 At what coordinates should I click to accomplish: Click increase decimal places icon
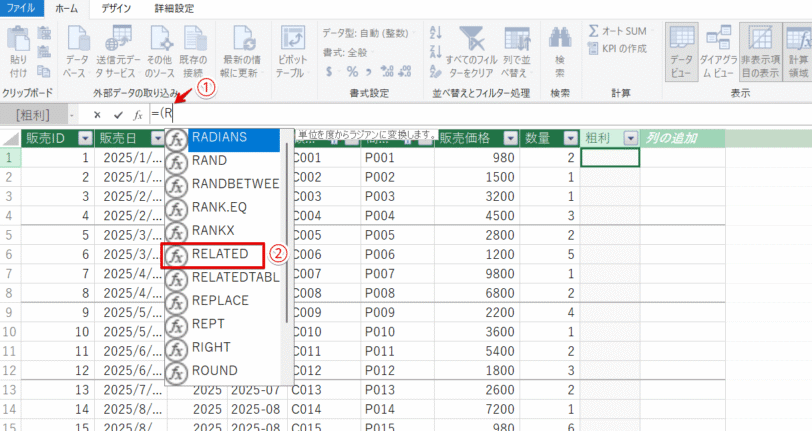(387, 71)
